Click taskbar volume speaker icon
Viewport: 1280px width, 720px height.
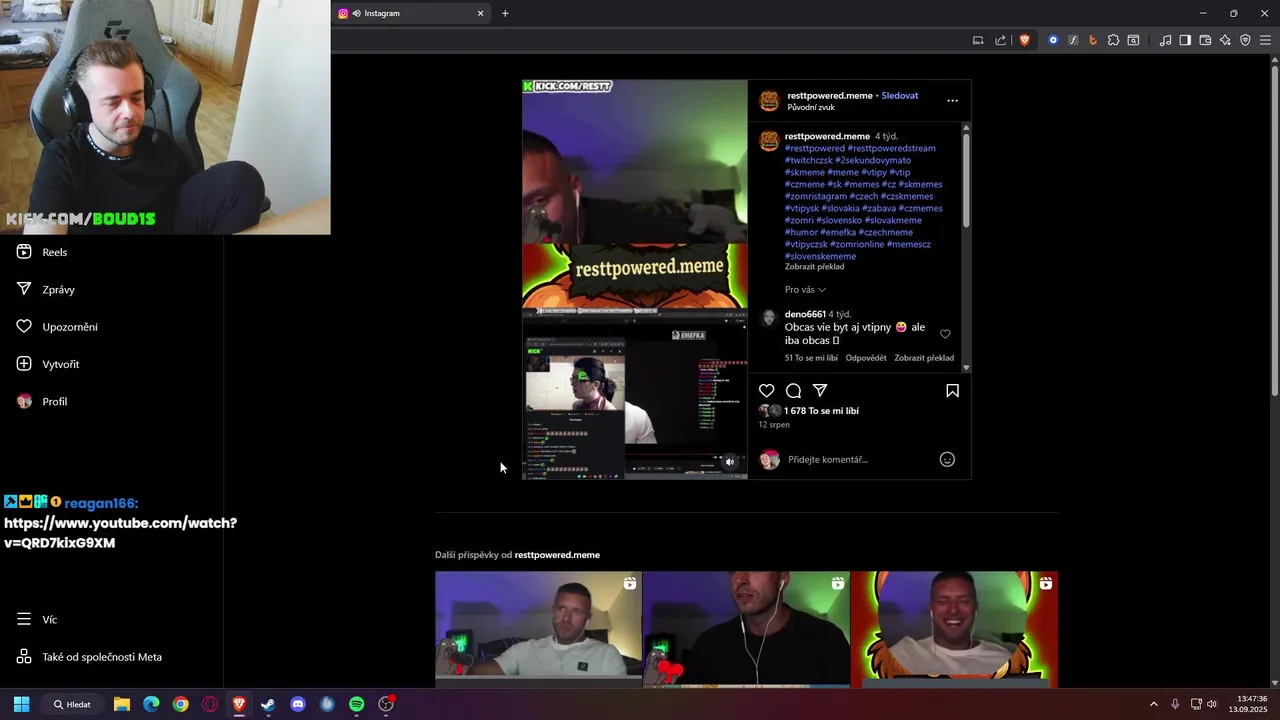[x=1212, y=704]
